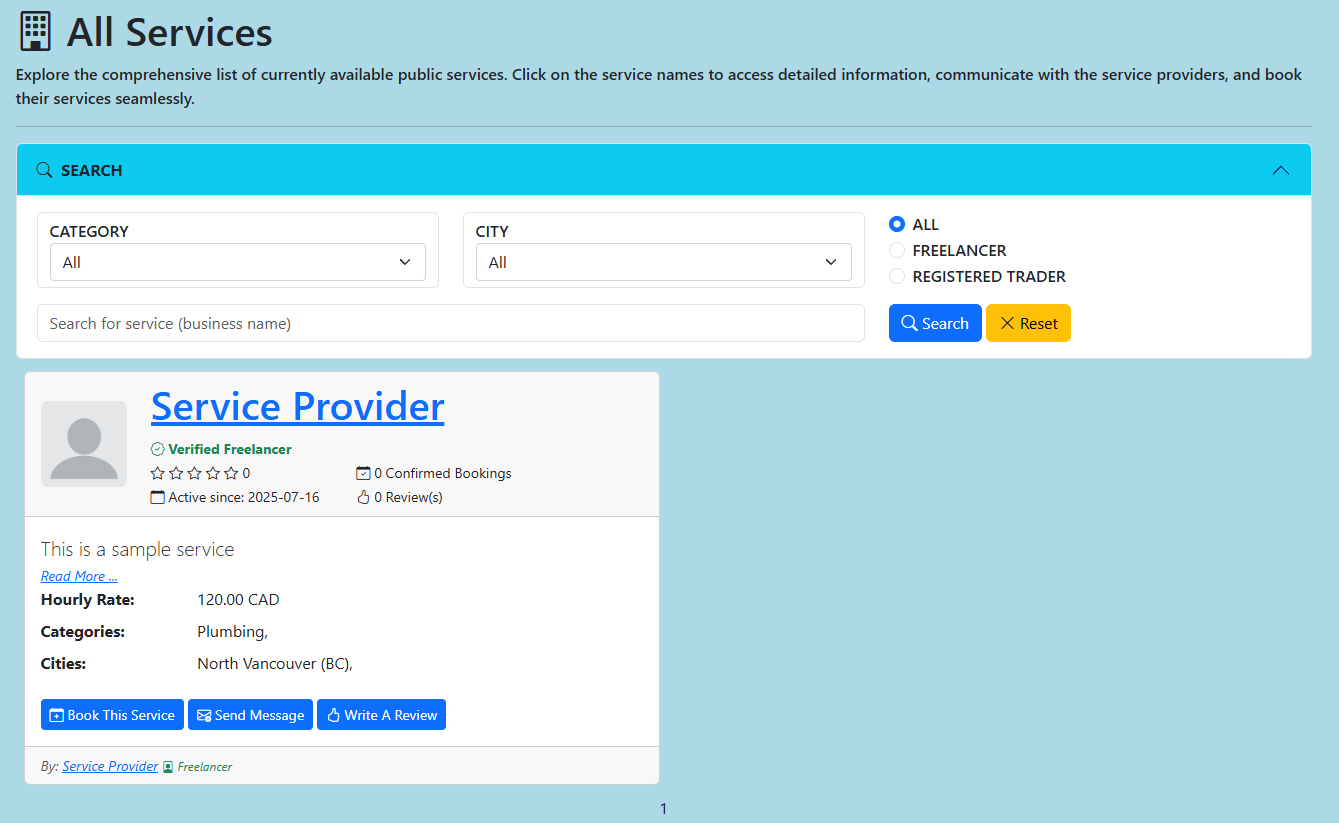
Task: Open the Service Provider title link
Action: pos(297,406)
